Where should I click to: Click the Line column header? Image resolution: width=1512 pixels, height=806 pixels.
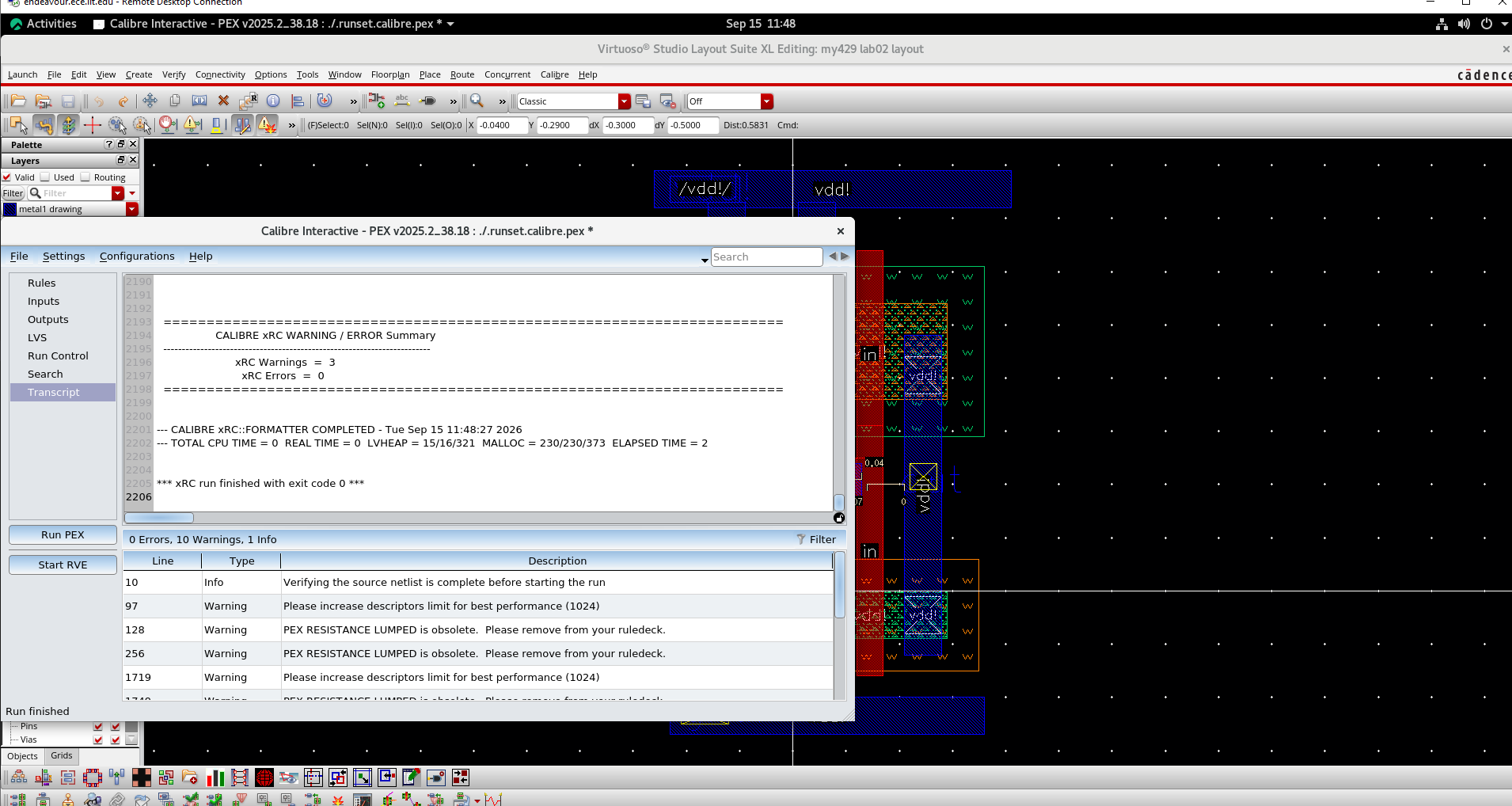coord(162,561)
